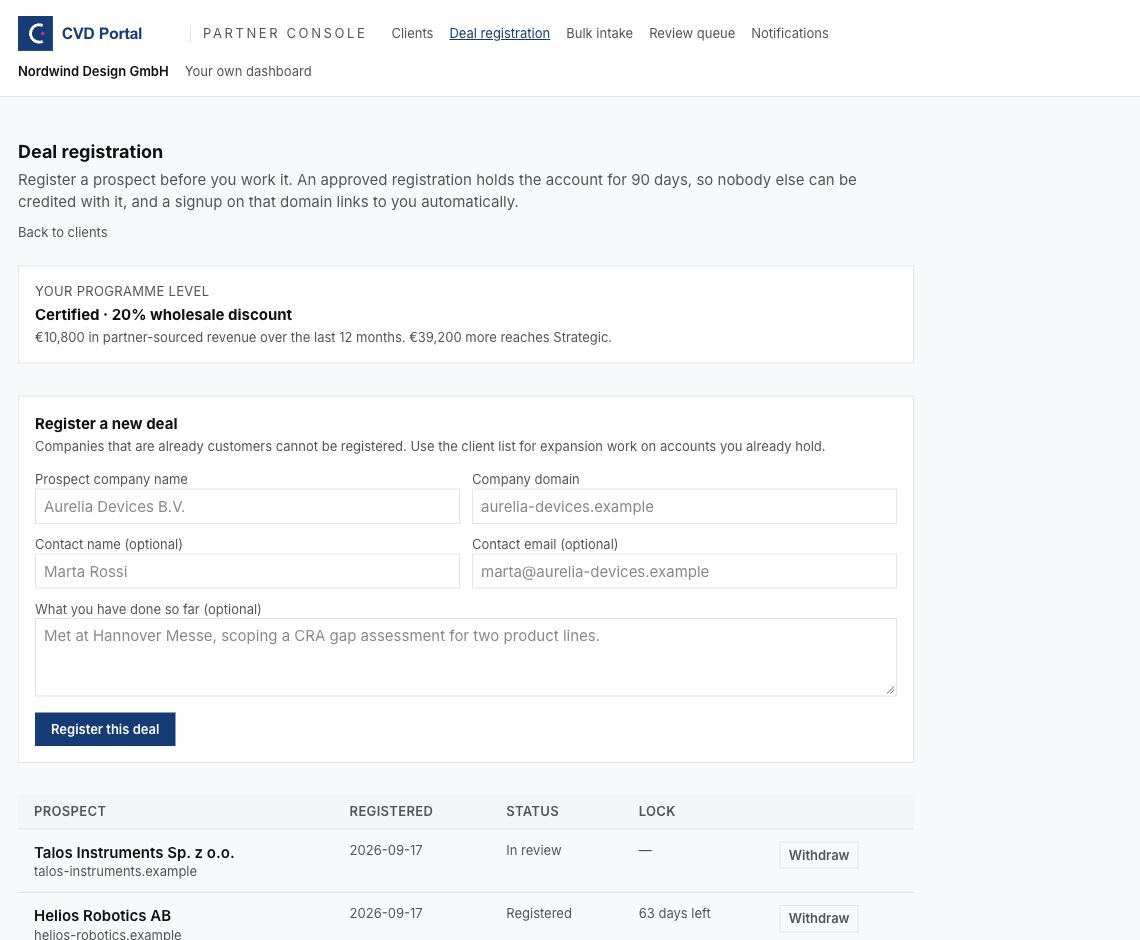Click the 63 days left lock value
Screen dimensions: 1140x940
point(675,913)
